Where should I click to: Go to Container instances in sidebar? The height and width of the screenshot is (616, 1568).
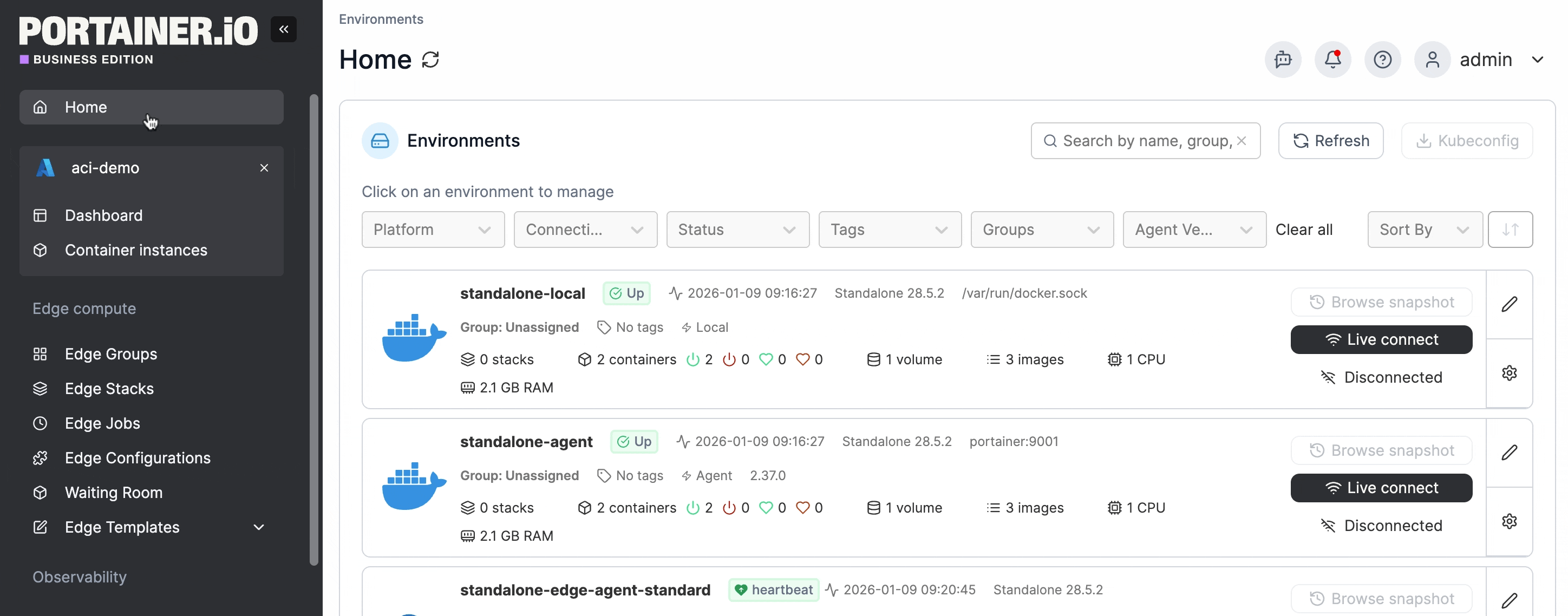tap(136, 250)
